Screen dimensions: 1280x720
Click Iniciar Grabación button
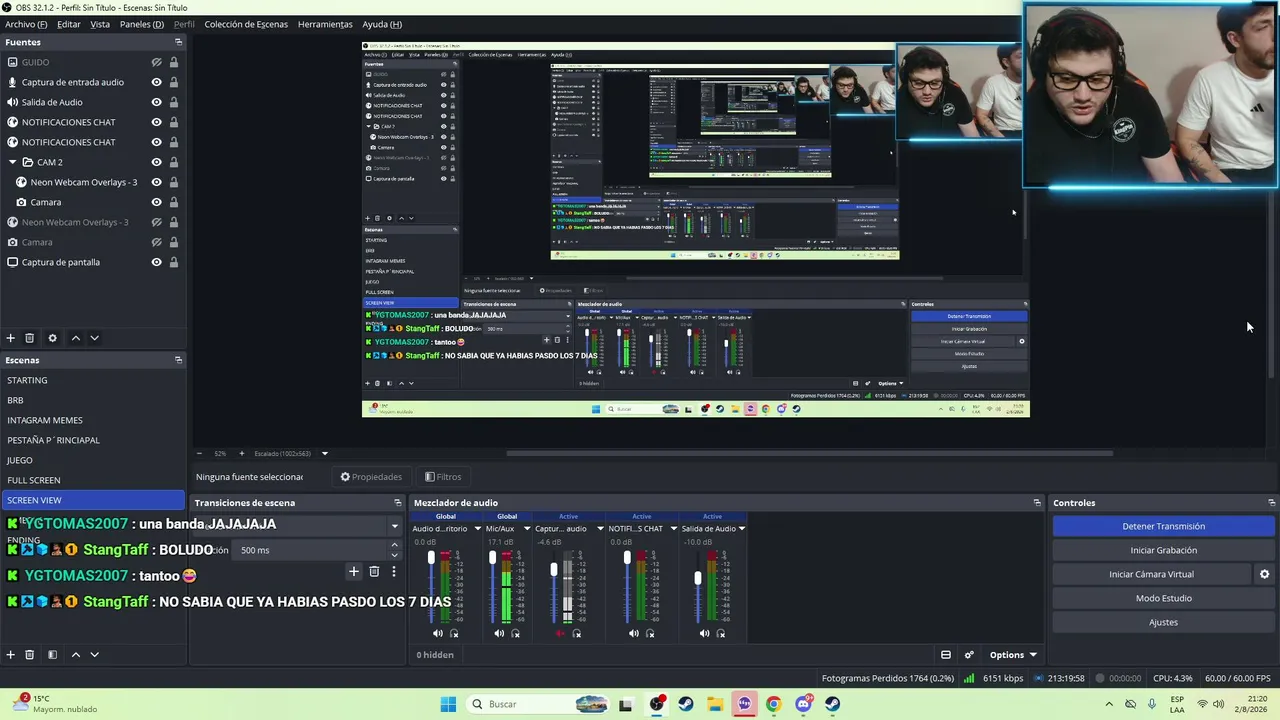(x=1164, y=550)
